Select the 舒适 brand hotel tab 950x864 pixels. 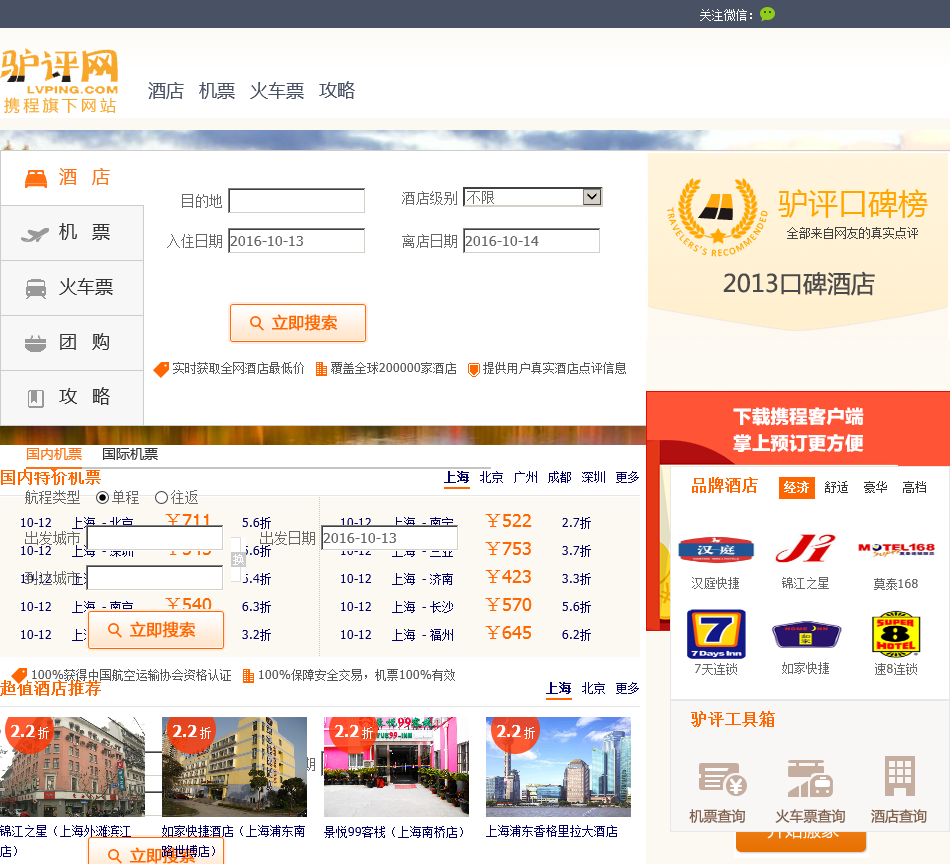(836, 487)
